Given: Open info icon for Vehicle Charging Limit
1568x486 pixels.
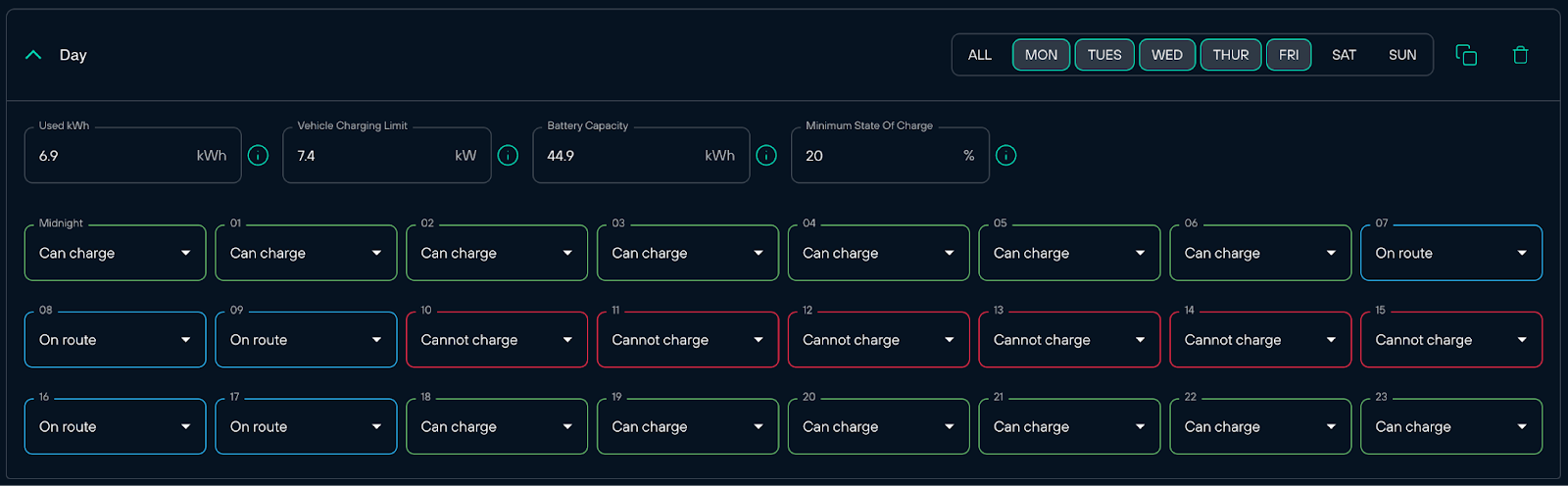Looking at the screenshot, I should coord(508,156).
